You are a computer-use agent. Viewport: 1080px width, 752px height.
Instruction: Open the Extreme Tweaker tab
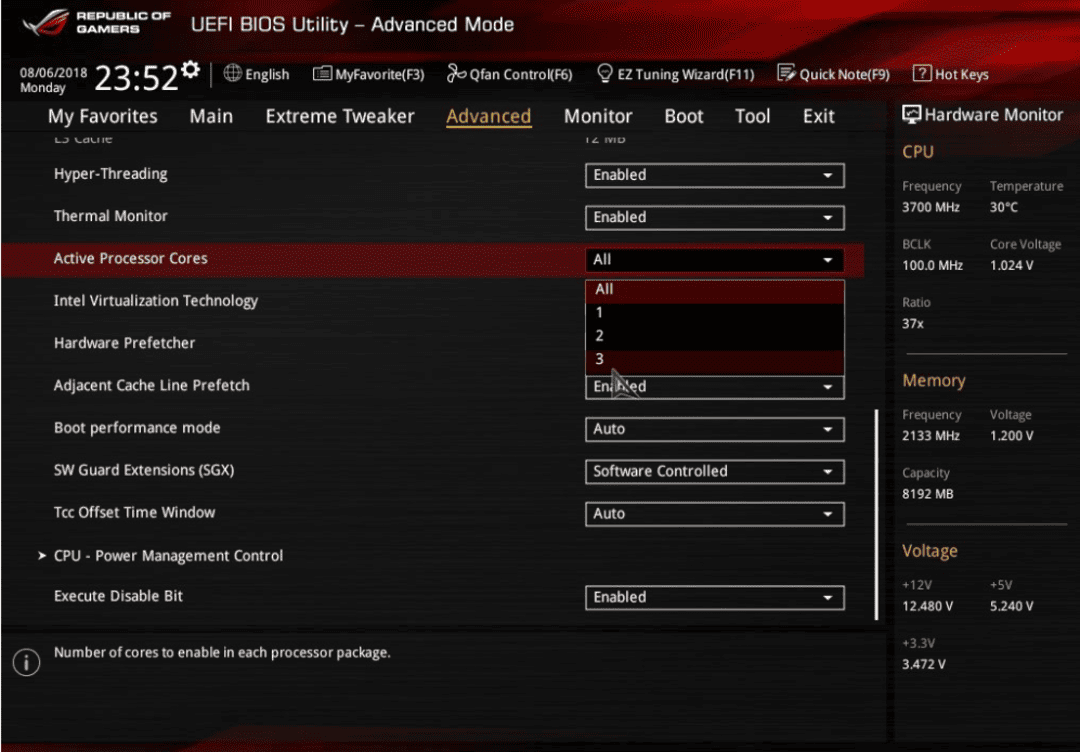(340, 116)
